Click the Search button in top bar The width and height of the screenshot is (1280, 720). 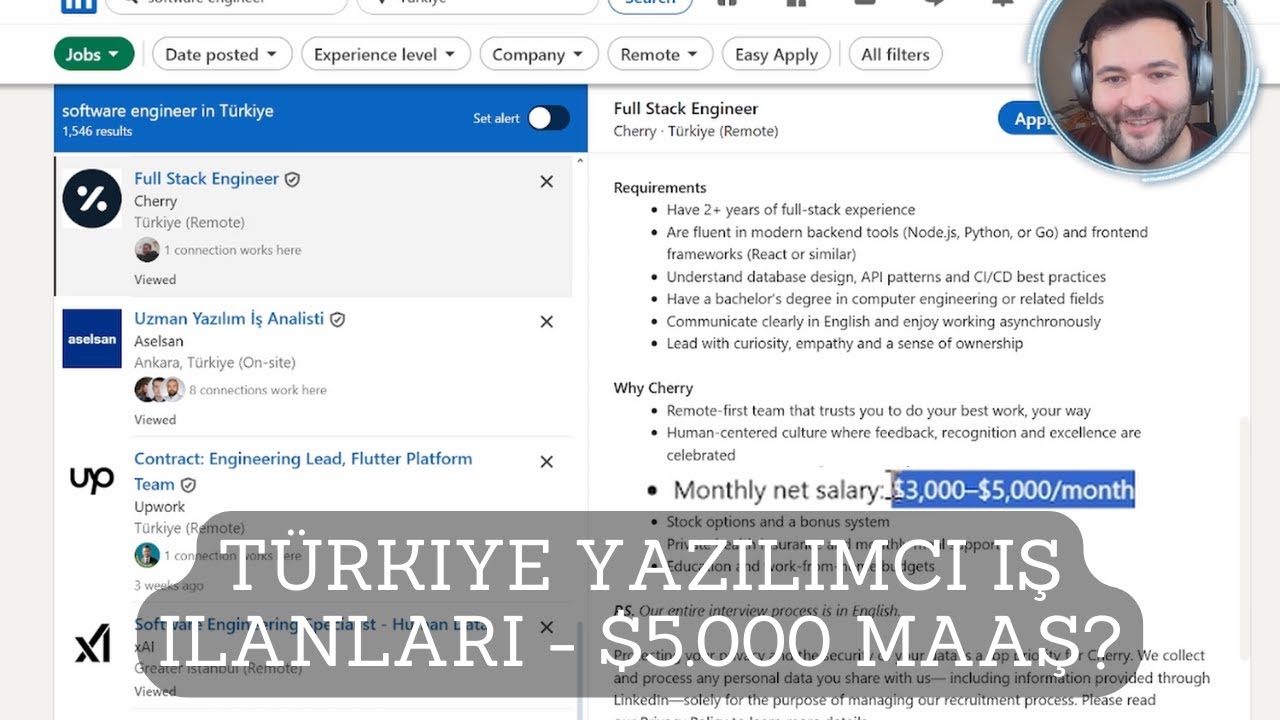click(x=650, y=4)
